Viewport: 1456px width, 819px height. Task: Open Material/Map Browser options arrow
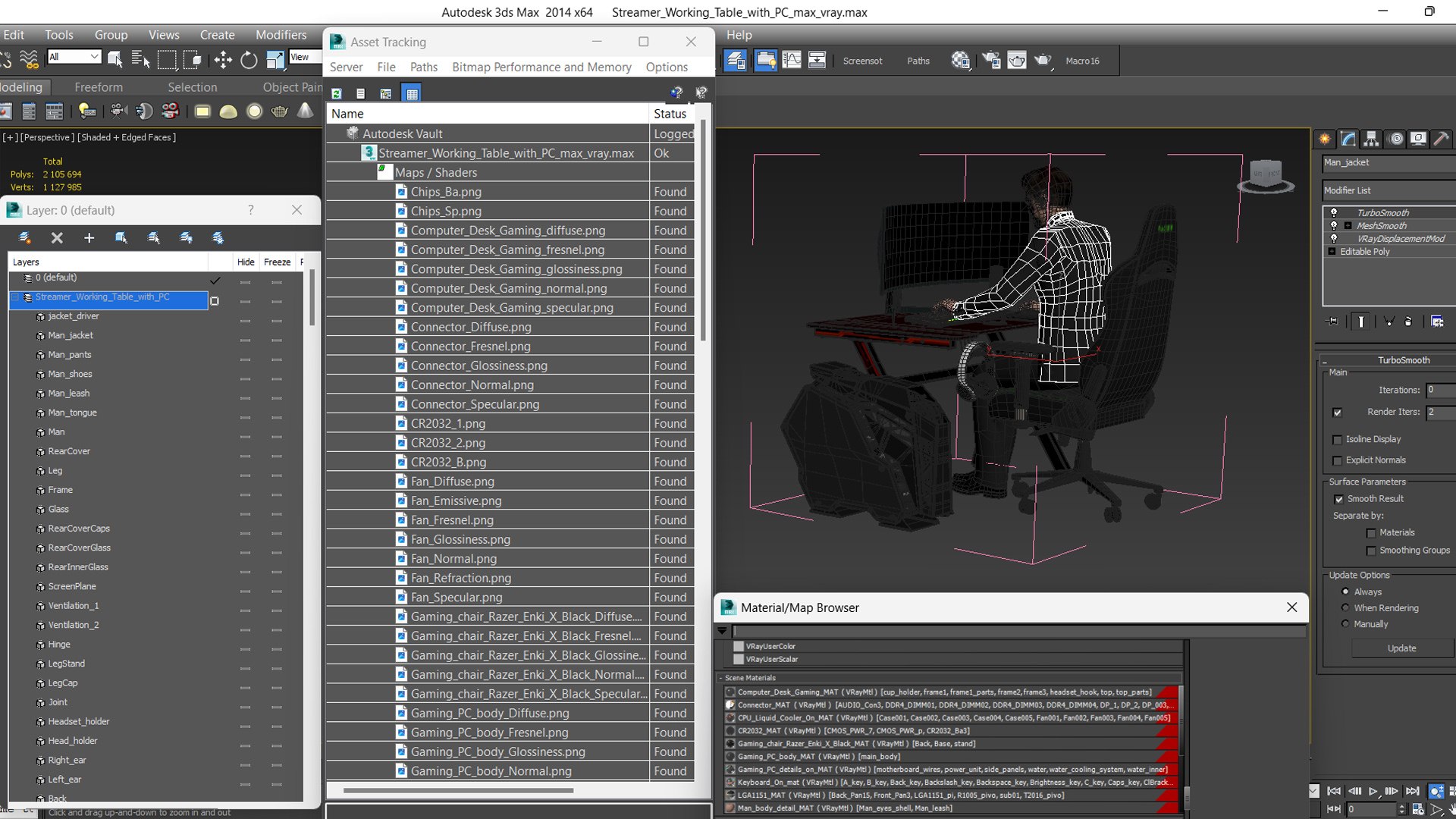point(722,630)
